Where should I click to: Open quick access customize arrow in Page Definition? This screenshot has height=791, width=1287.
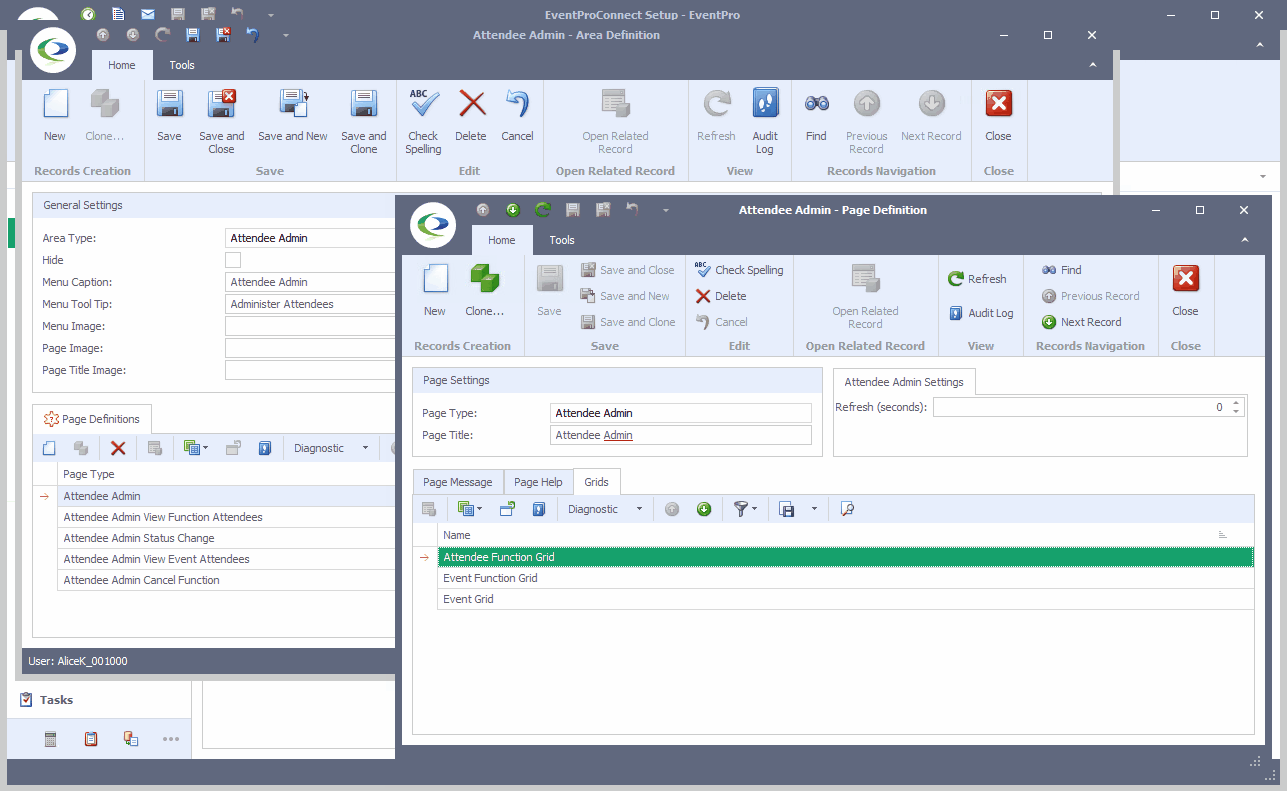(x=666, y=210)
